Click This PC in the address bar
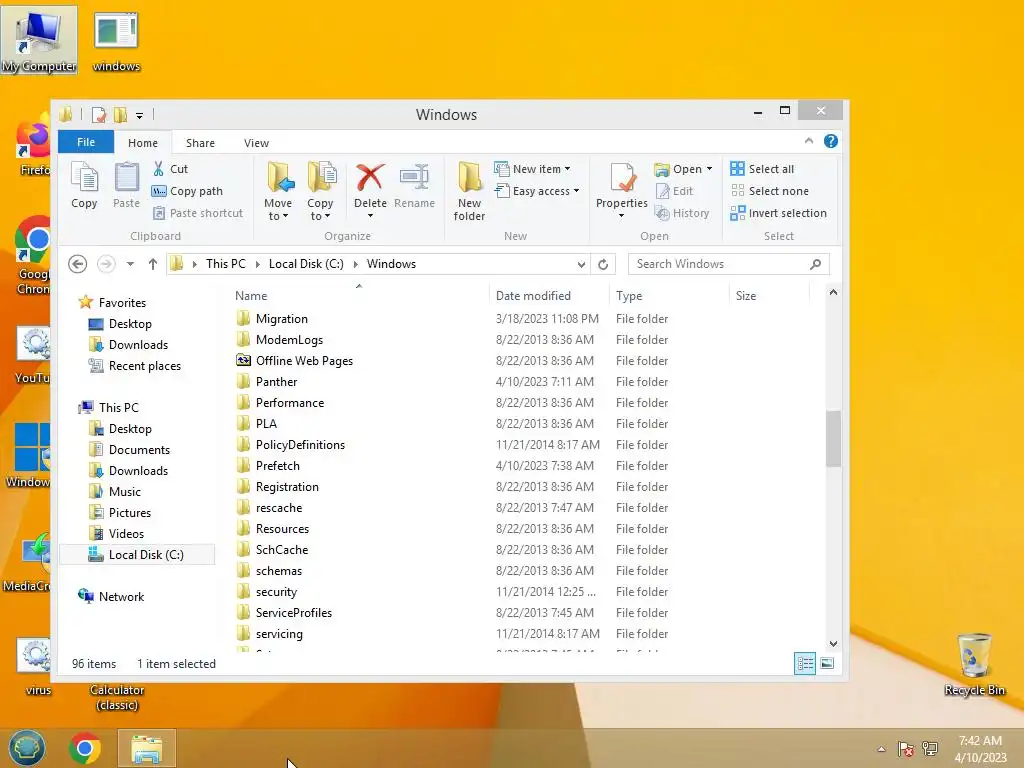Screen dimensions: 1024x768 (x=225, y=264)
